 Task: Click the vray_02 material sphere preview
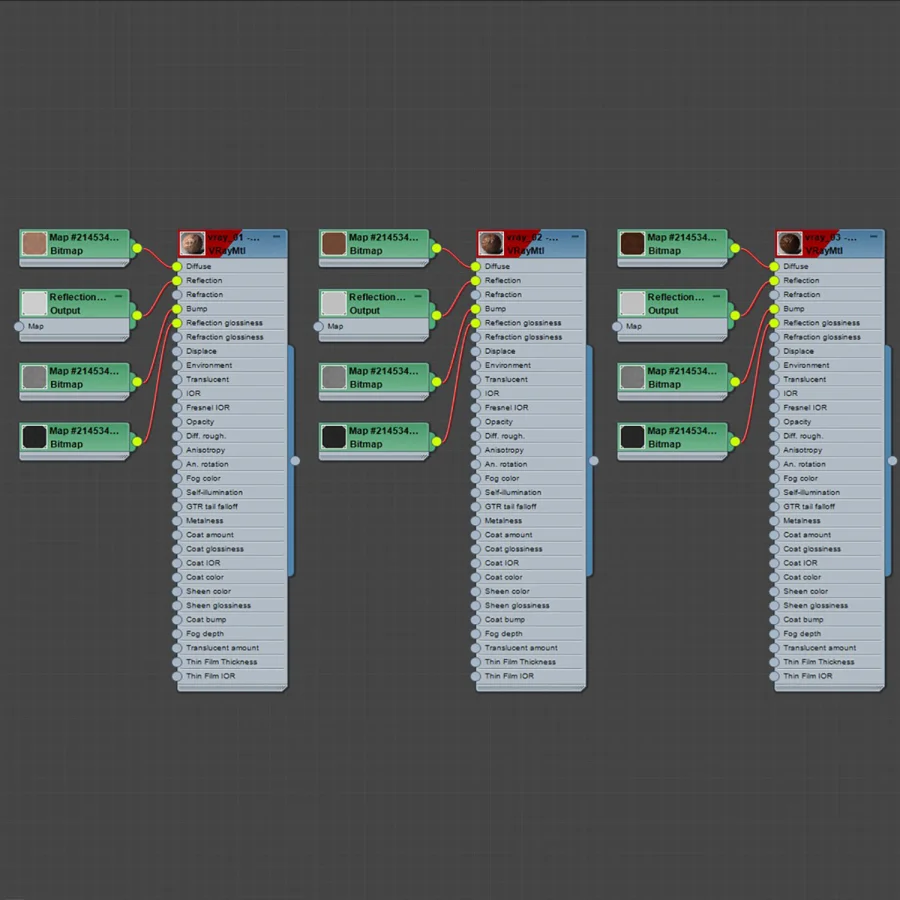click(x=491, y=243)
